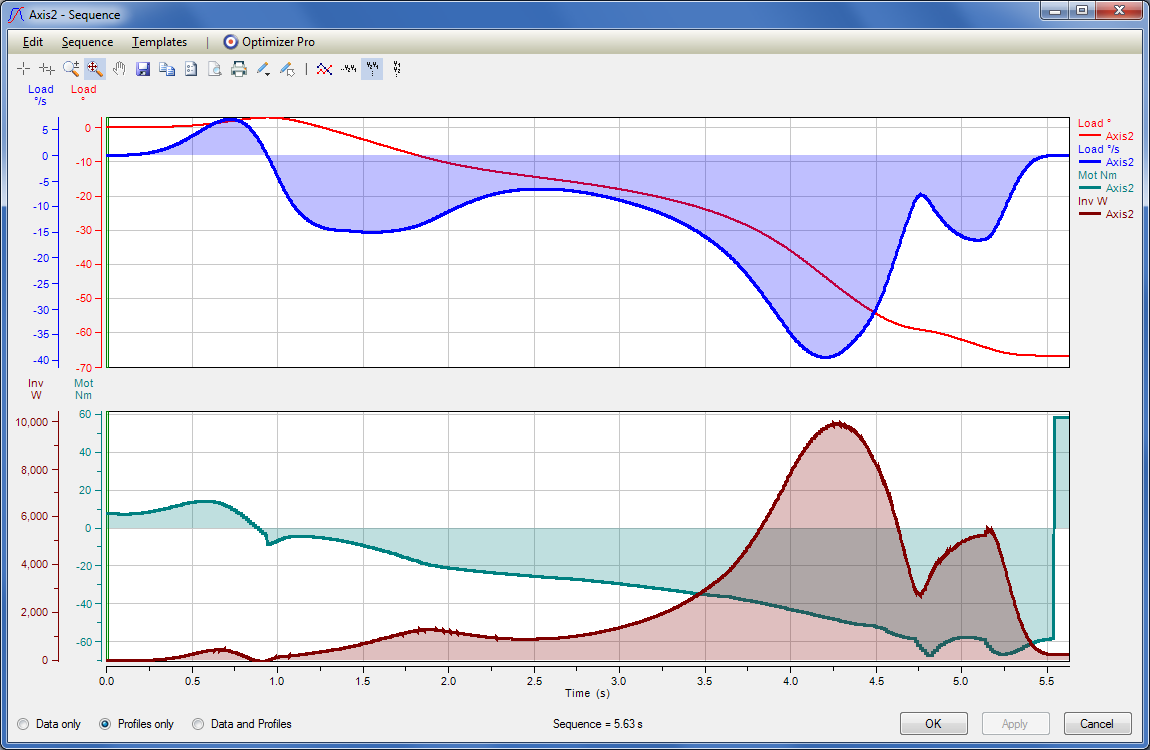The width and height of the screenshot is (1150, 750).
Task: Choose the Data and Profiles option
Action: (198, 723)
